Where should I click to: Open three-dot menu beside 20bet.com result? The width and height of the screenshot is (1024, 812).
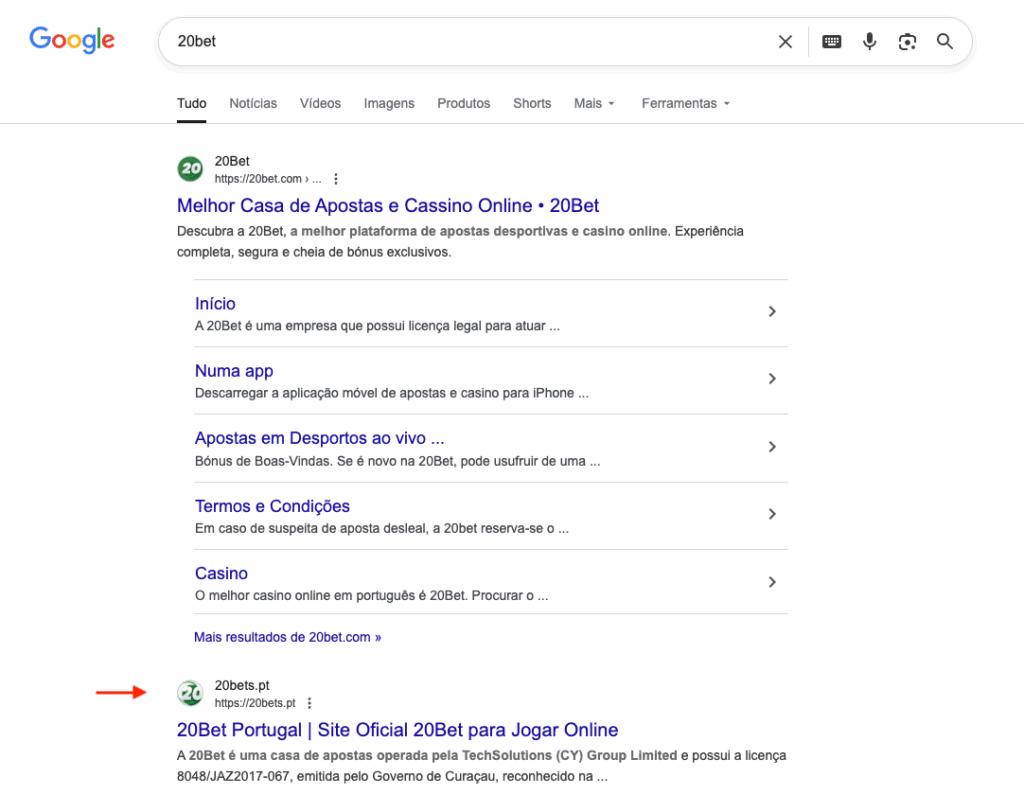(x=336, y=179)
